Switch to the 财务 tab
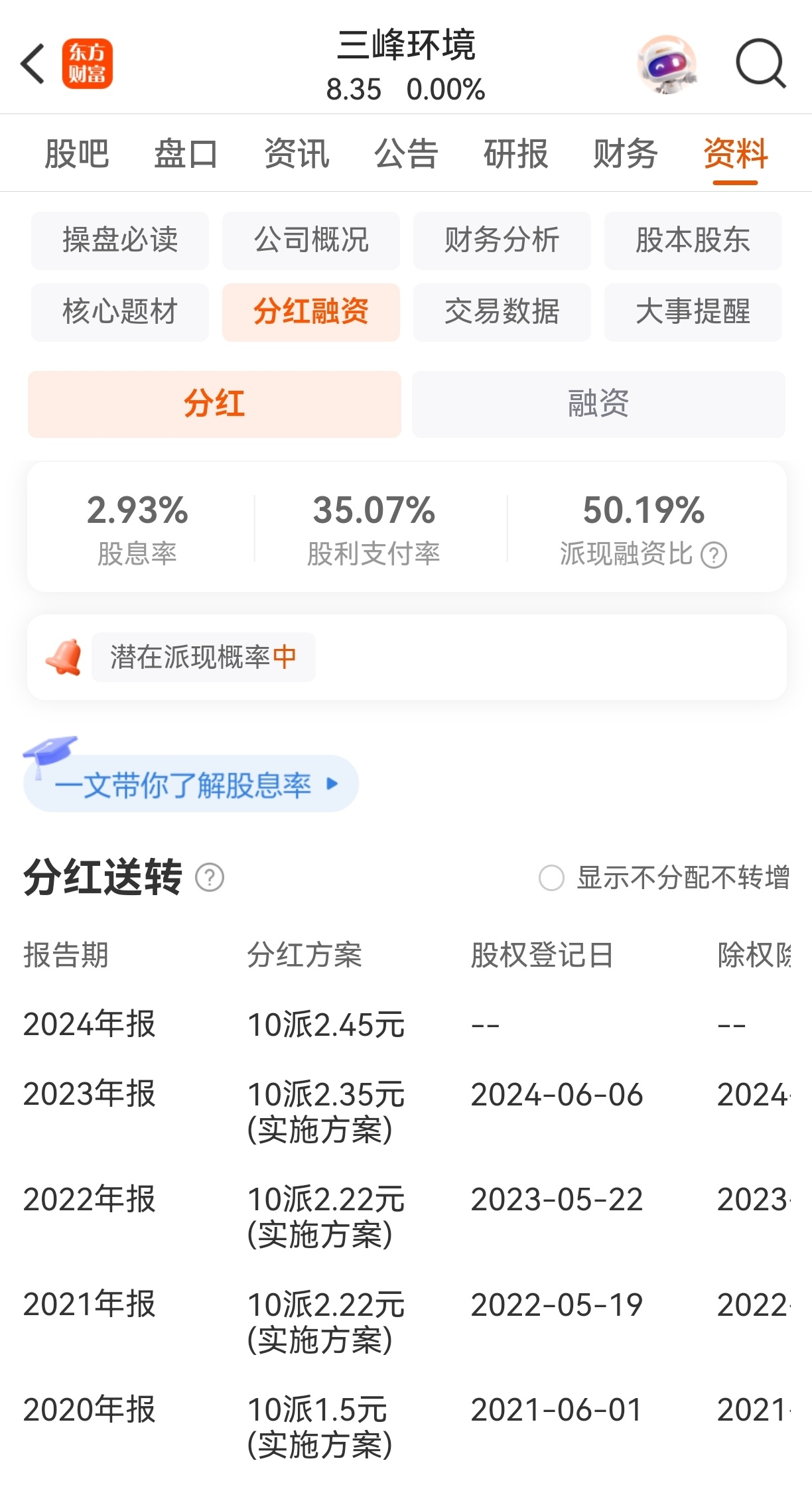 625,154
